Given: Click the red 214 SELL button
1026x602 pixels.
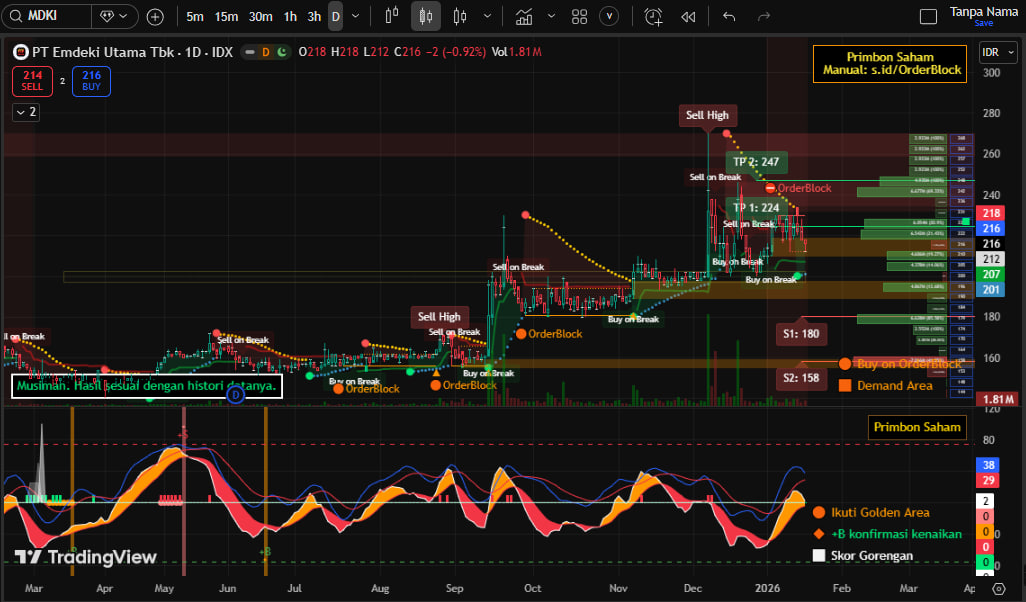Looking at the screenshot, I should point(32,81).
